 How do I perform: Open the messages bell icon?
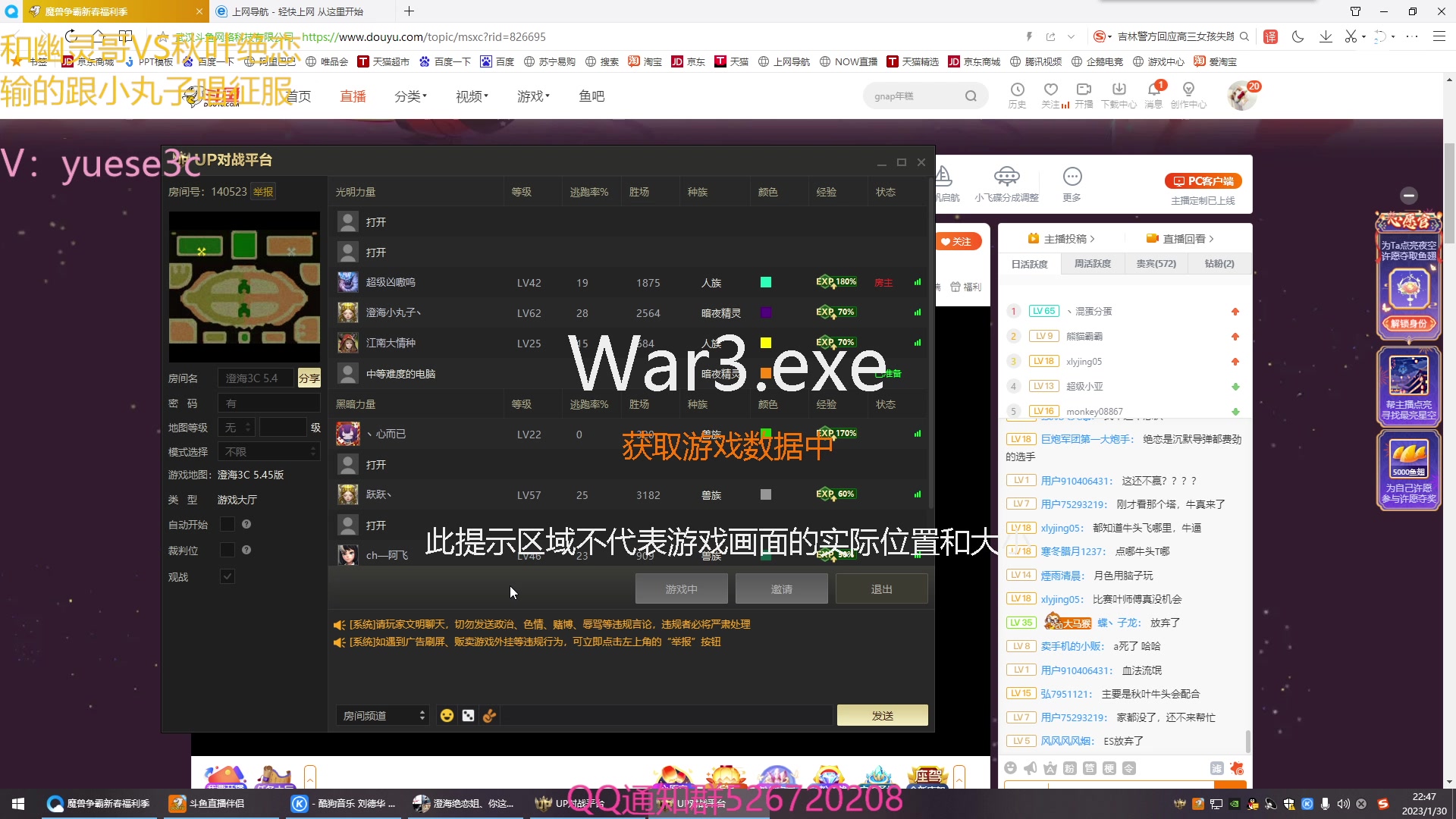click(x=1153, y=90)
